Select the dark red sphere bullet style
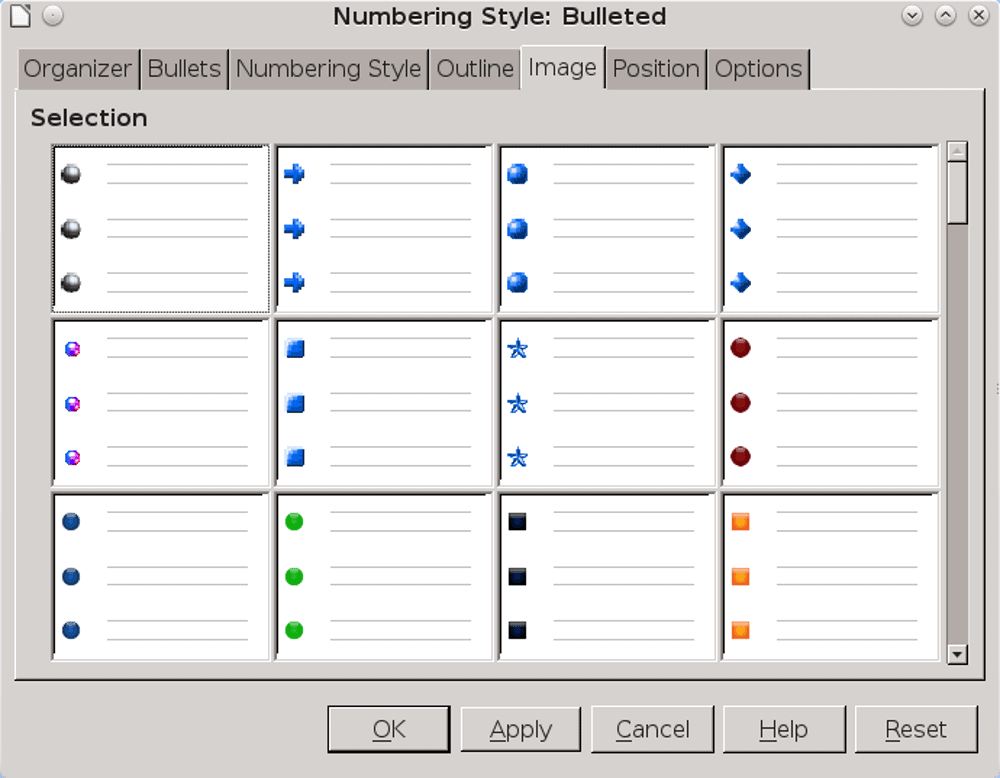This screenshot has width=1000, height=778. (828, 403)
